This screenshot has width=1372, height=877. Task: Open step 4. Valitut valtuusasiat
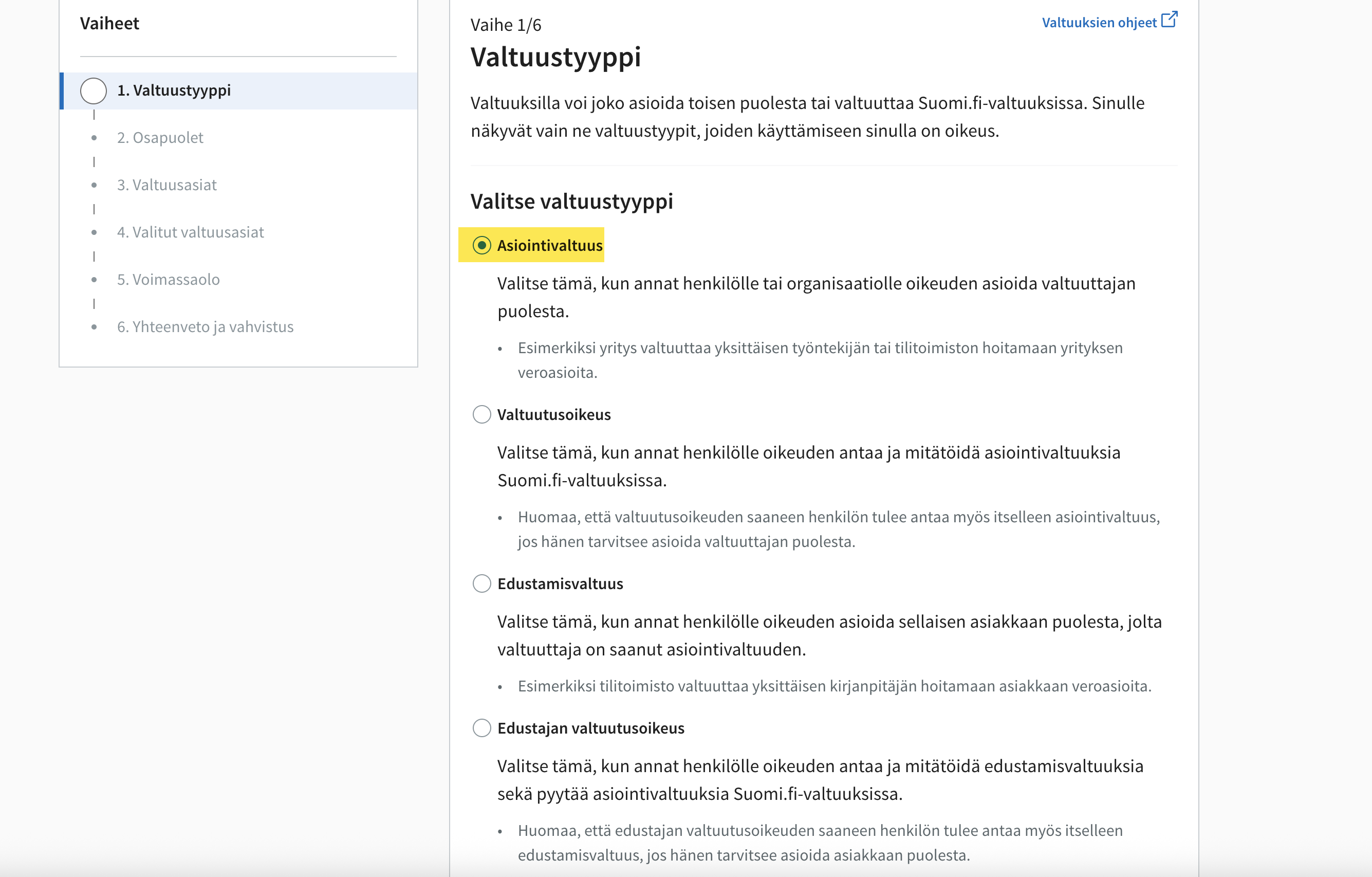click(x=190, y=232)
